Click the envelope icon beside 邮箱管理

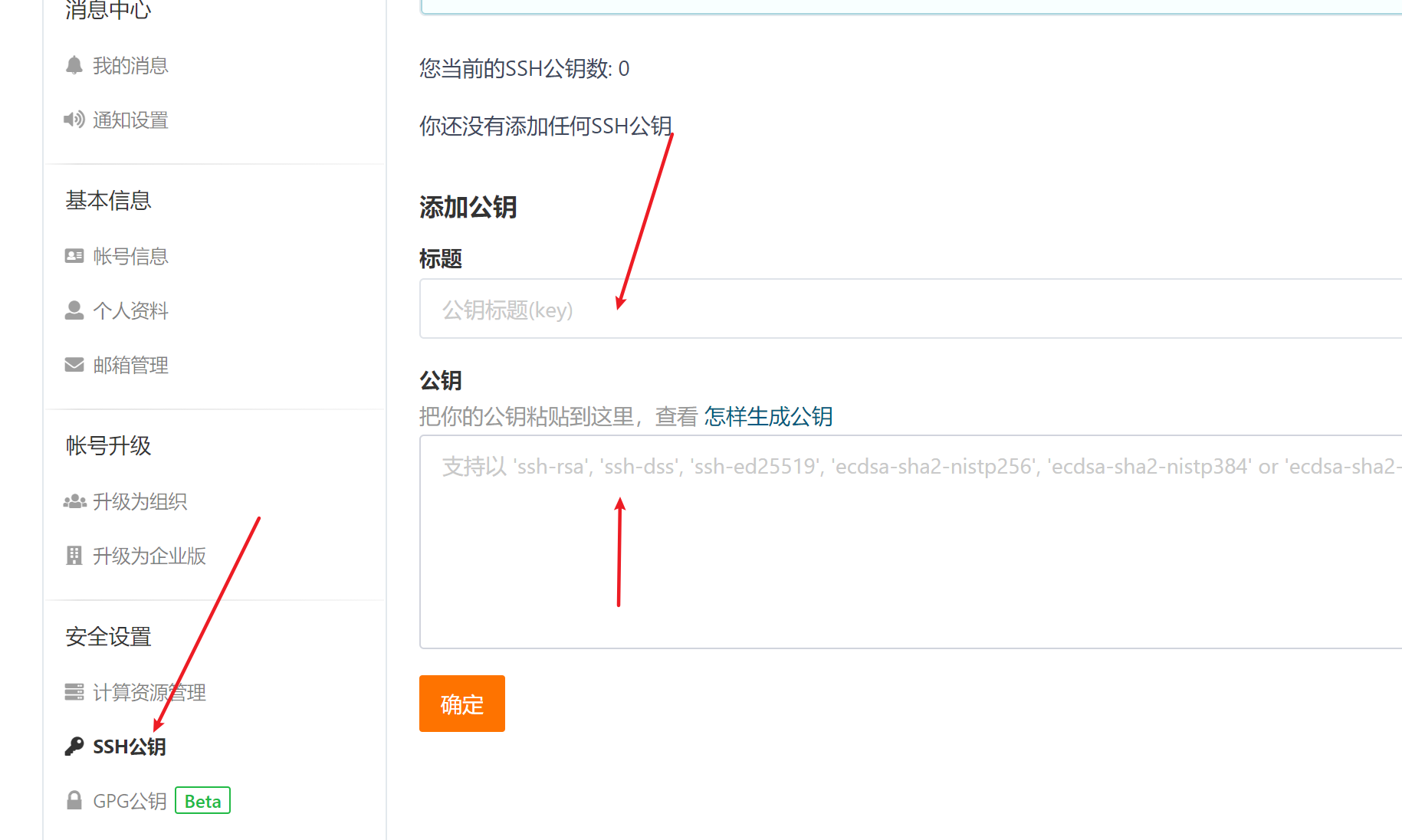[74, 365]
